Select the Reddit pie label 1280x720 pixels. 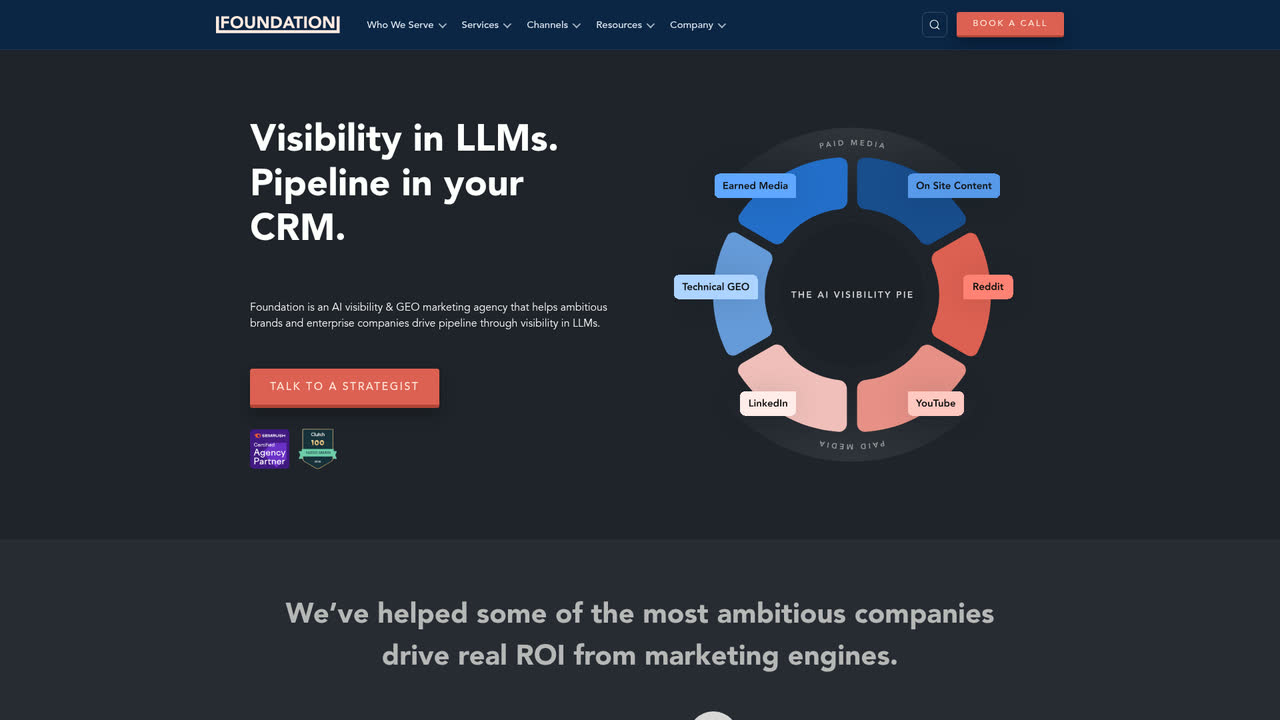[x=988, y=287]
